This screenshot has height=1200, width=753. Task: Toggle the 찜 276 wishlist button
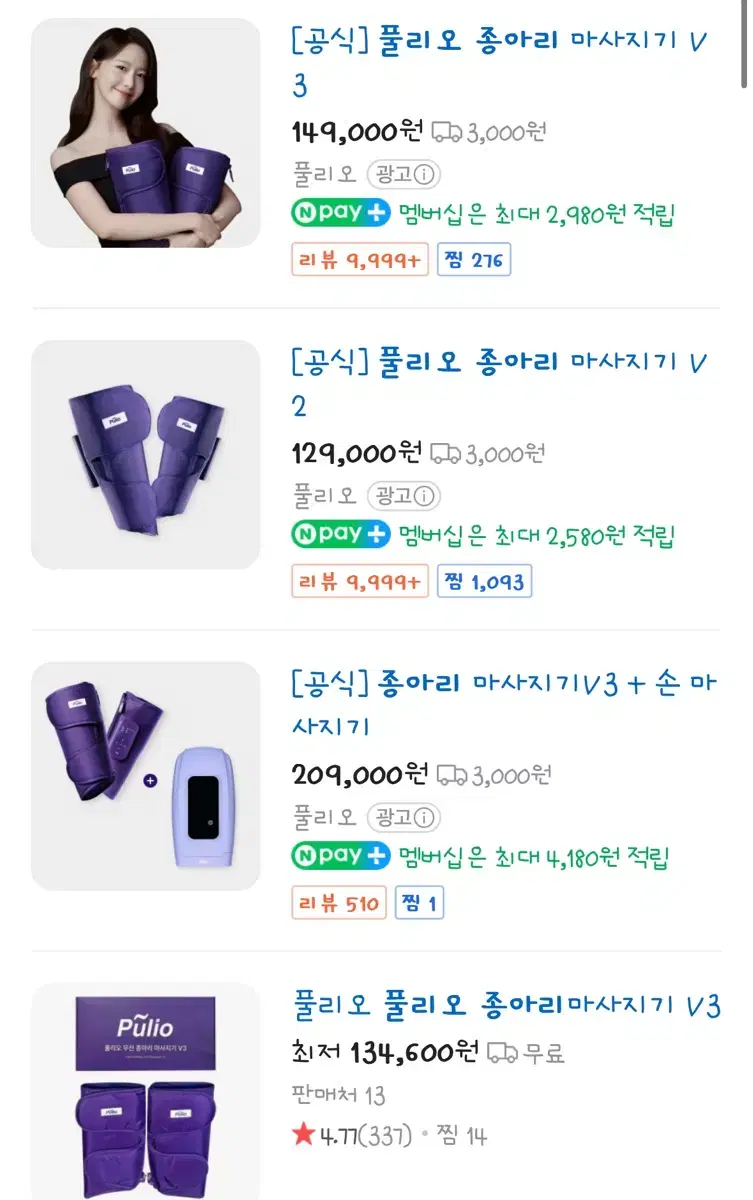474,261
